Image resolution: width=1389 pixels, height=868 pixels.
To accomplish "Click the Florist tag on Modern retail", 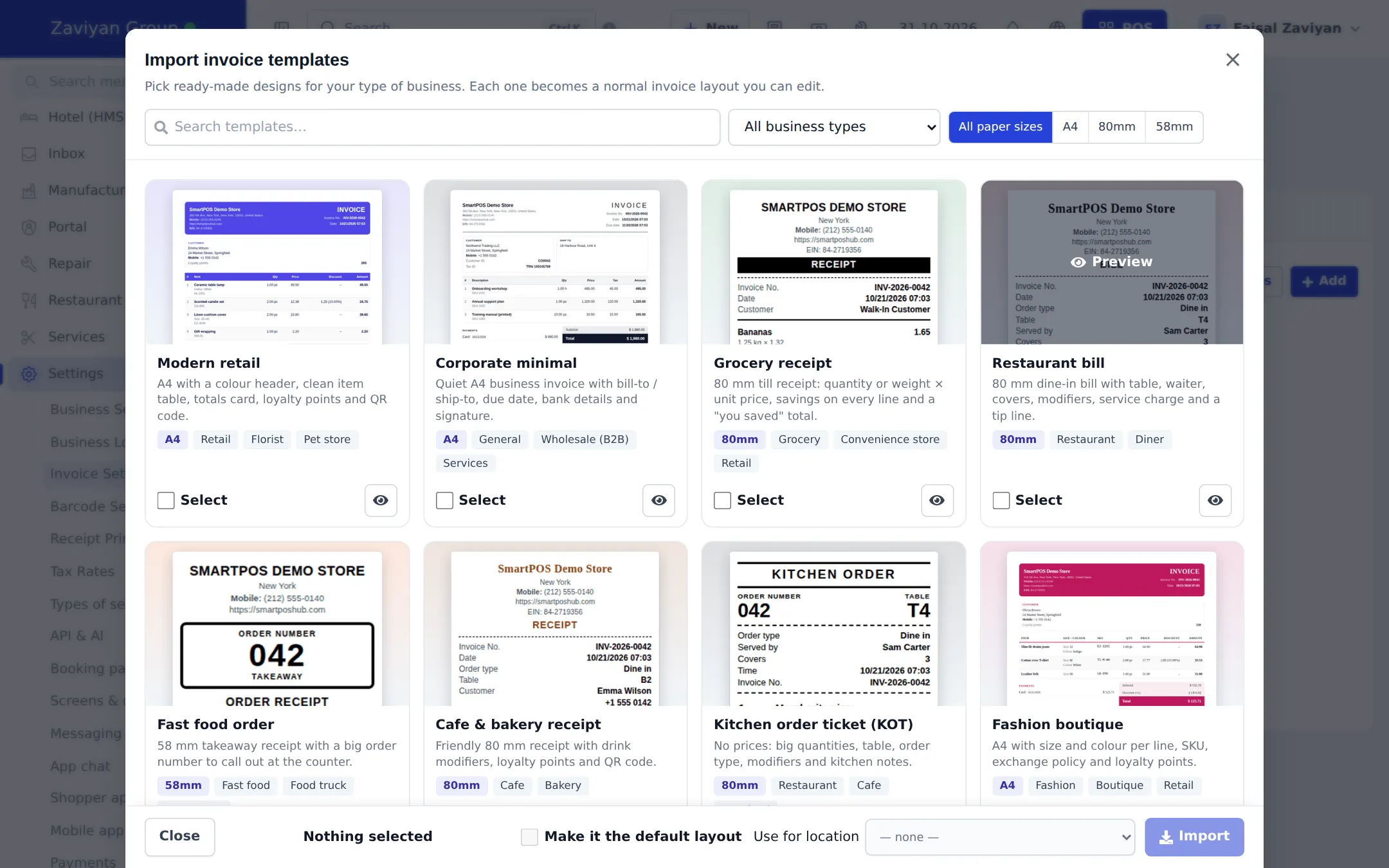I will click(267, 440).
